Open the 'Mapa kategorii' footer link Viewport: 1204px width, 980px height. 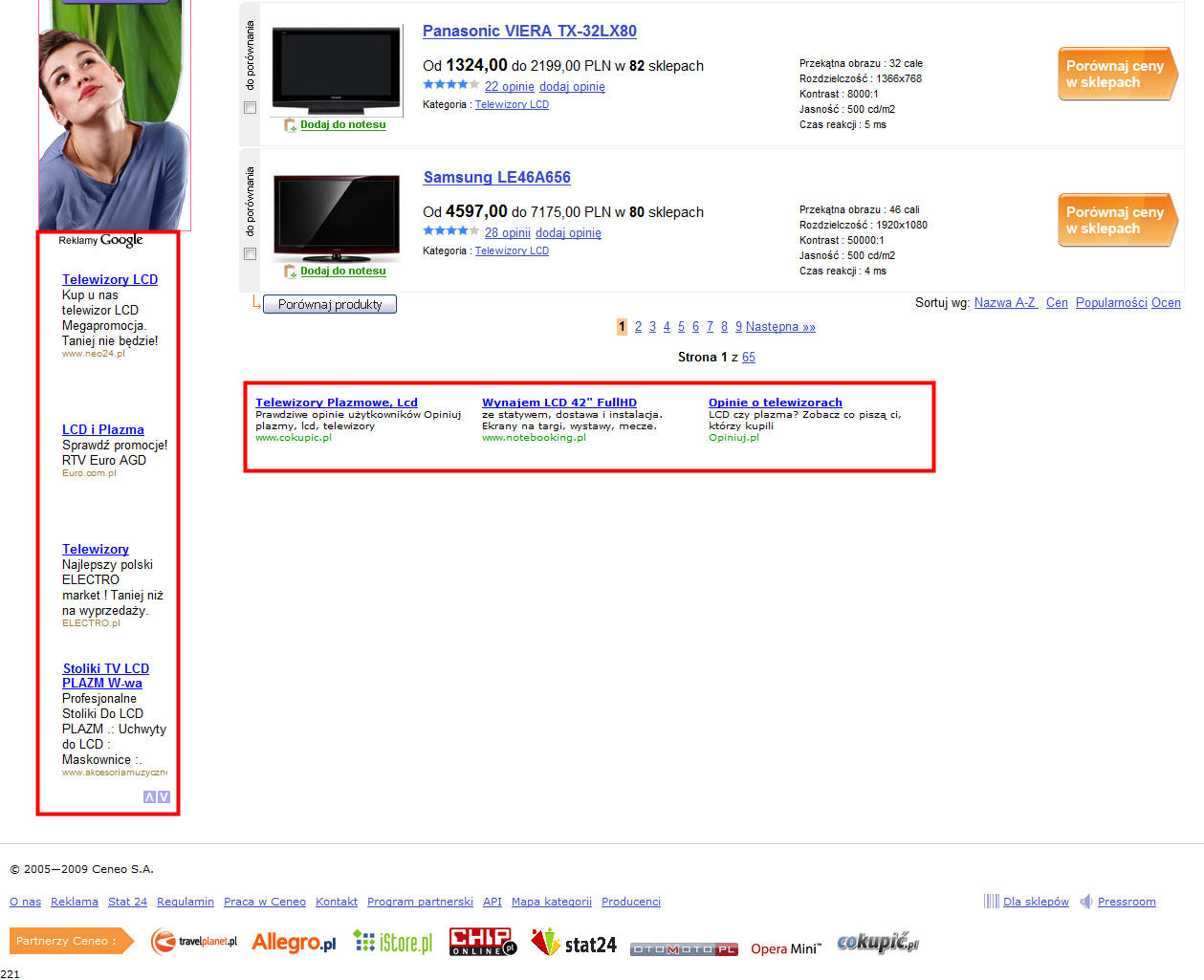[x=552, y=902]
